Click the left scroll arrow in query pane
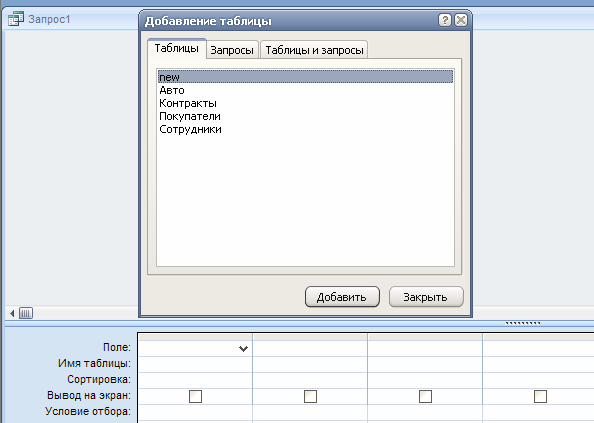Screen dimensions: 594x423 click(12, 313)
